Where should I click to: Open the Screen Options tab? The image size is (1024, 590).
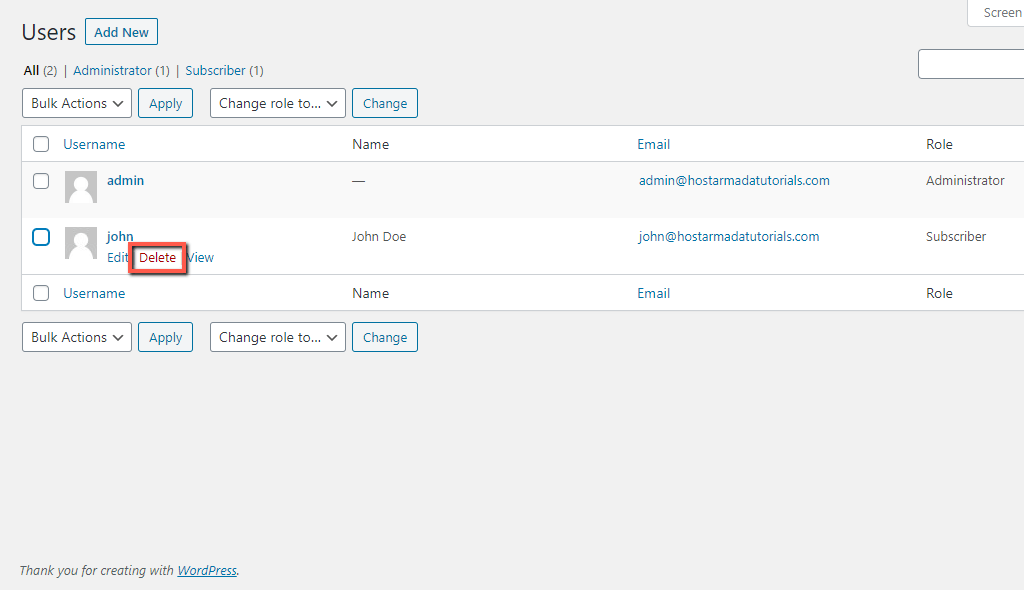tap(996, 13)
